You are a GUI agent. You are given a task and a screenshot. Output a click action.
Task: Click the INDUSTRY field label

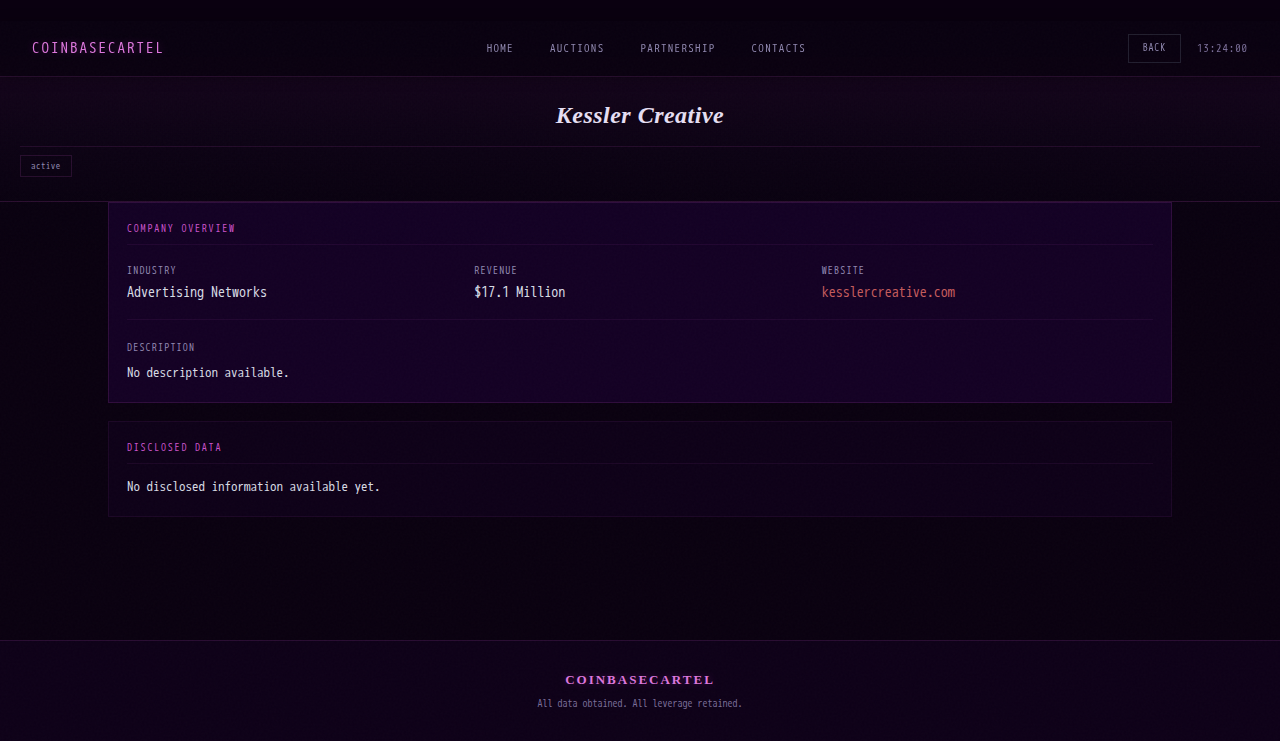[152, 270]
